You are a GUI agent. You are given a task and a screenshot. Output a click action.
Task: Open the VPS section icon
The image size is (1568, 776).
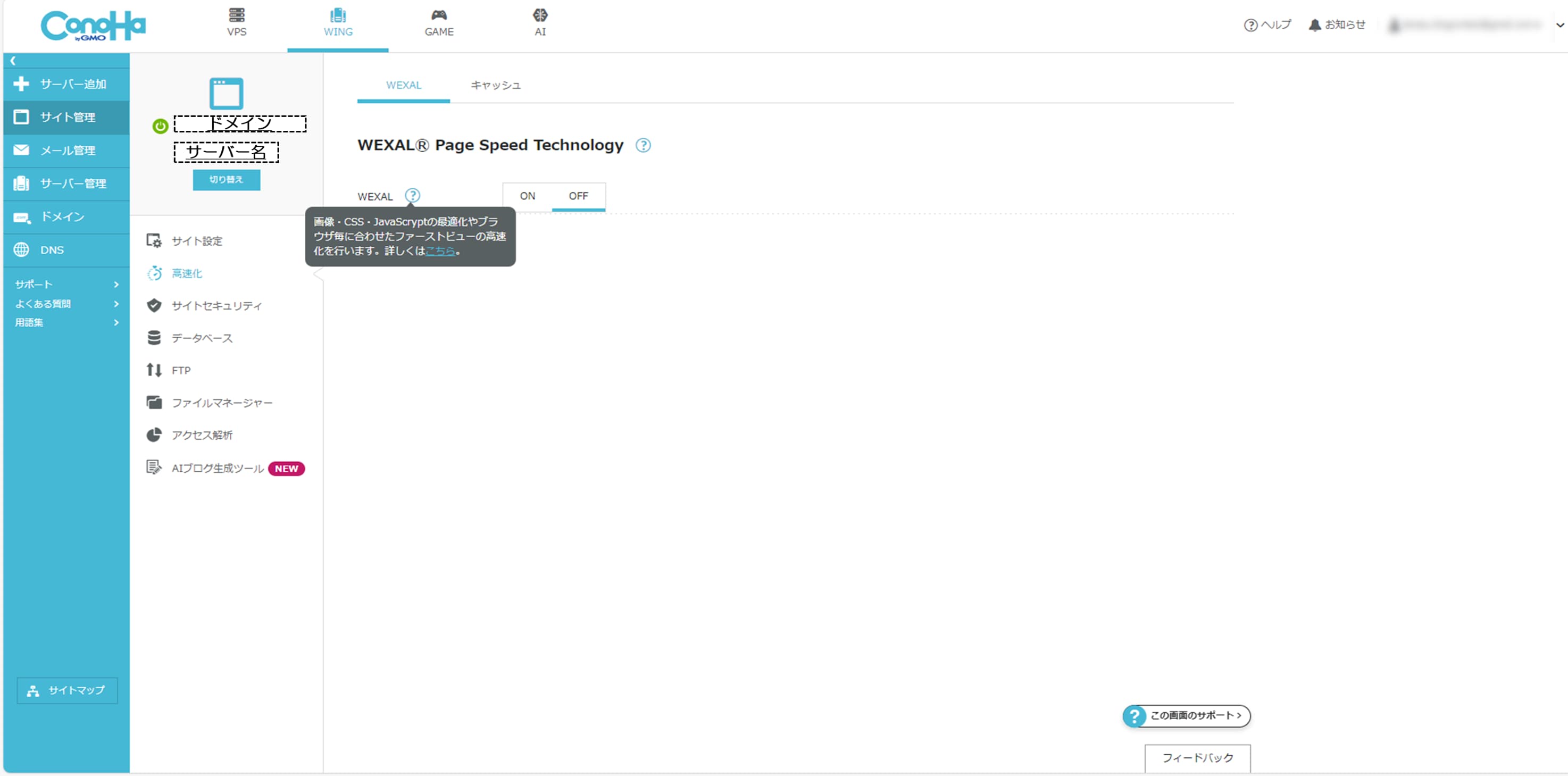(237, 14)
